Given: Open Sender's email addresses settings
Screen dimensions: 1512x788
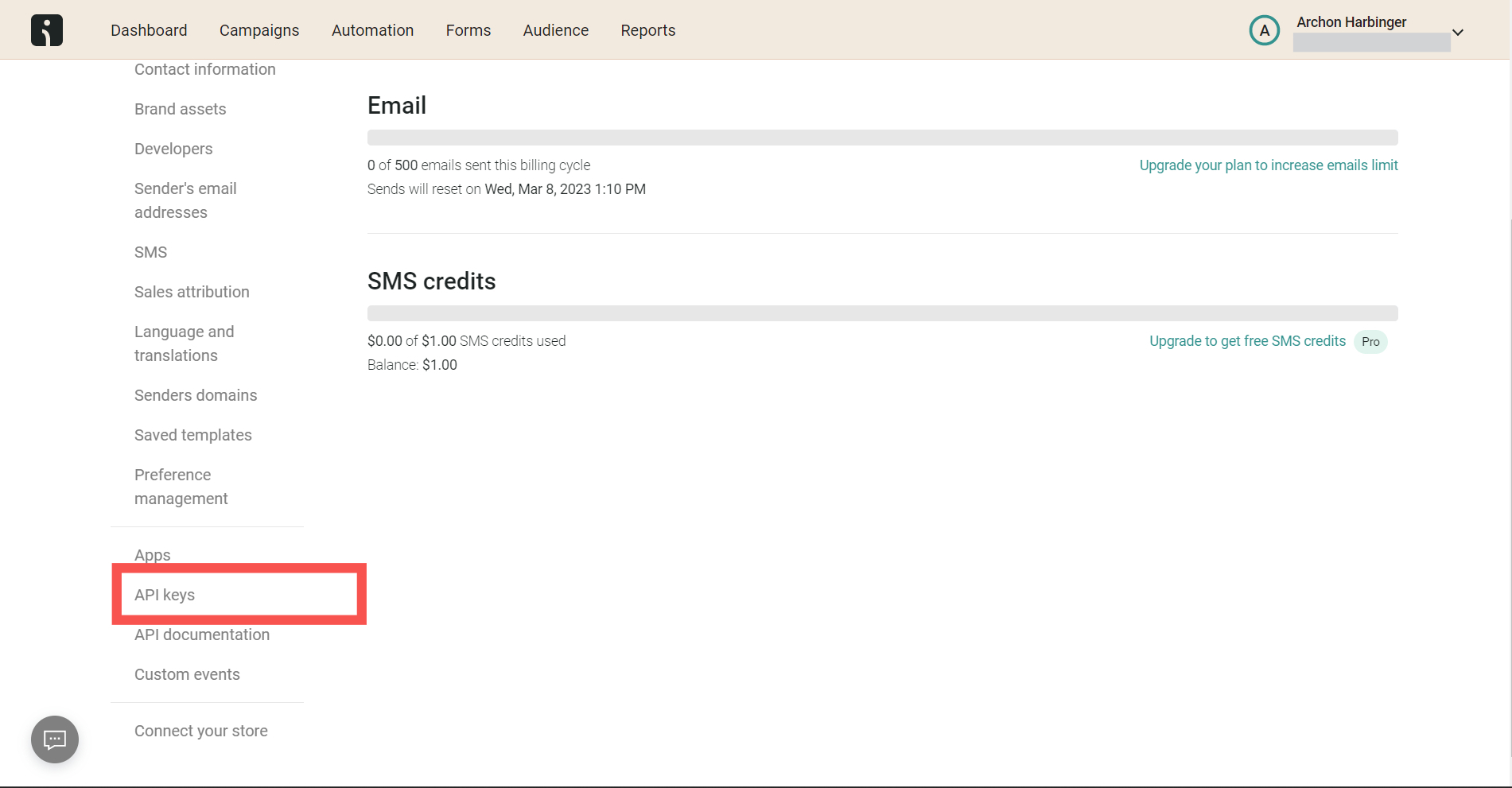Looking at the screenshot, I should pyautogui.click(x=185, y=200).
